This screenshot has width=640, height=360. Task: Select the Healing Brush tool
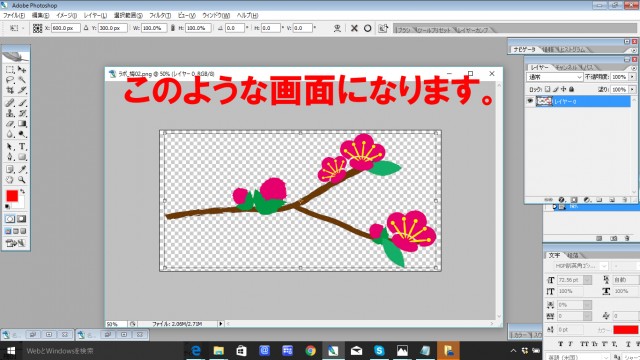pos(10,103)
